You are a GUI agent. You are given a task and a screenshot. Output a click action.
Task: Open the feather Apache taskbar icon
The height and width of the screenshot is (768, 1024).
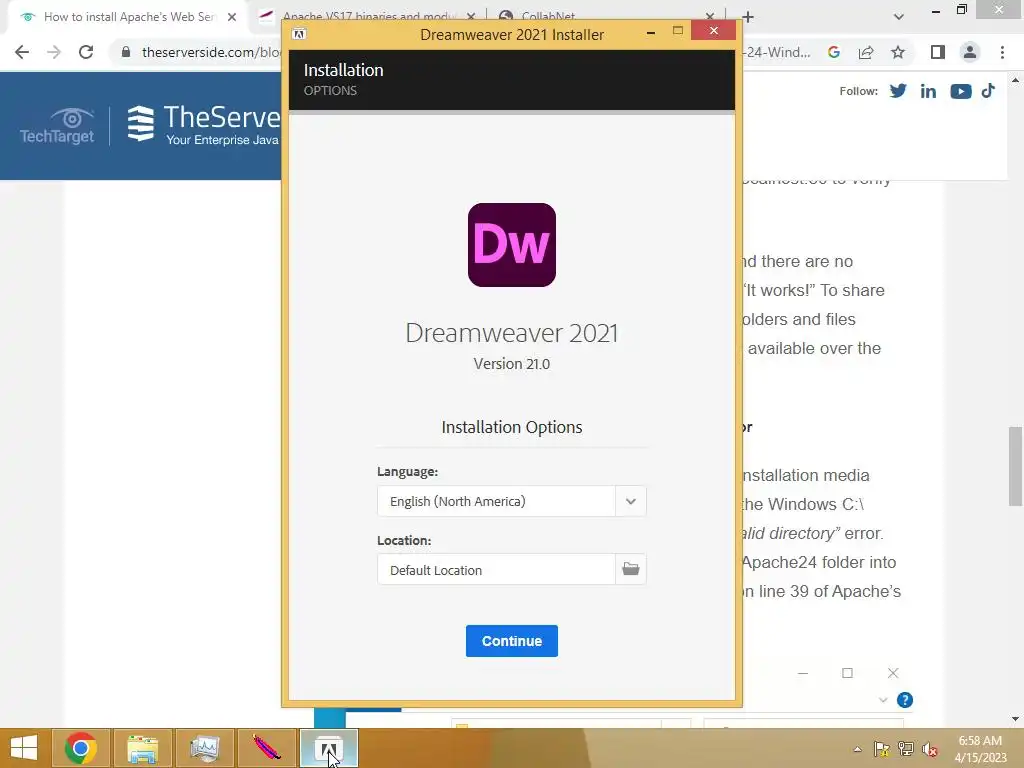266,748
